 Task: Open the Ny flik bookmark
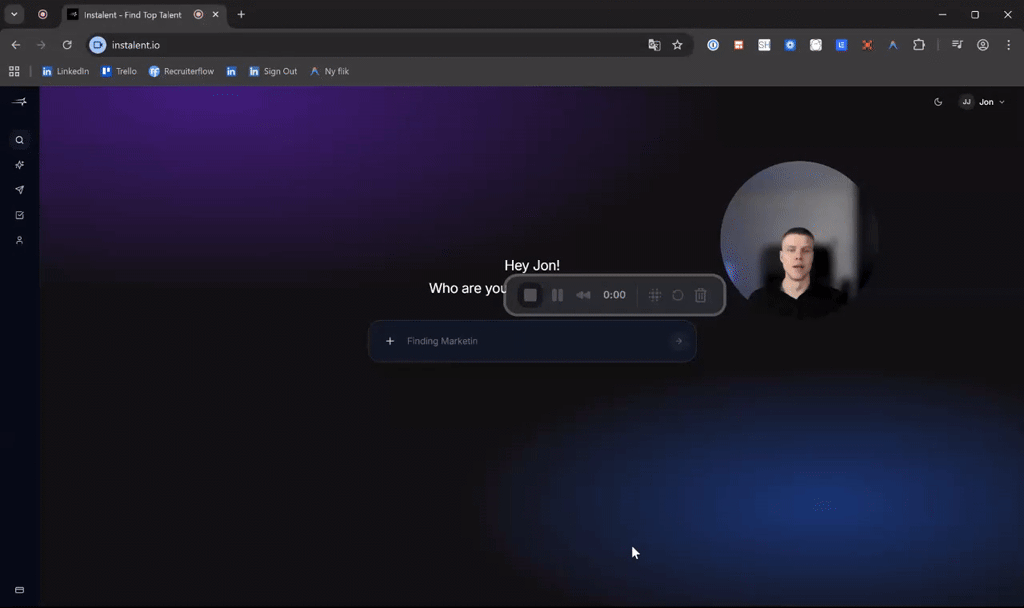tap(330, 71)
